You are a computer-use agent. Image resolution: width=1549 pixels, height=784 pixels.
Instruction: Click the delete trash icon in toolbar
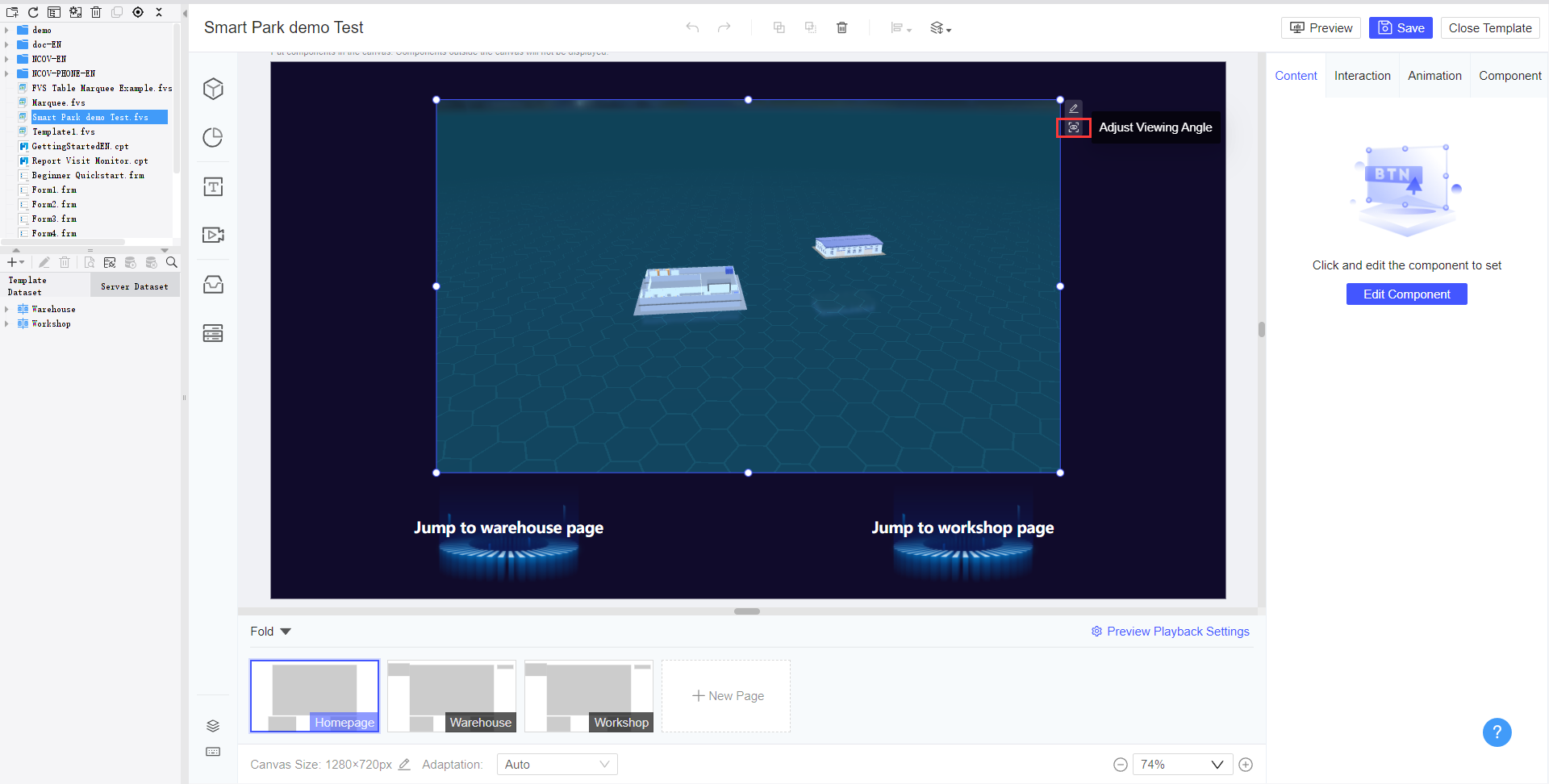842,27
